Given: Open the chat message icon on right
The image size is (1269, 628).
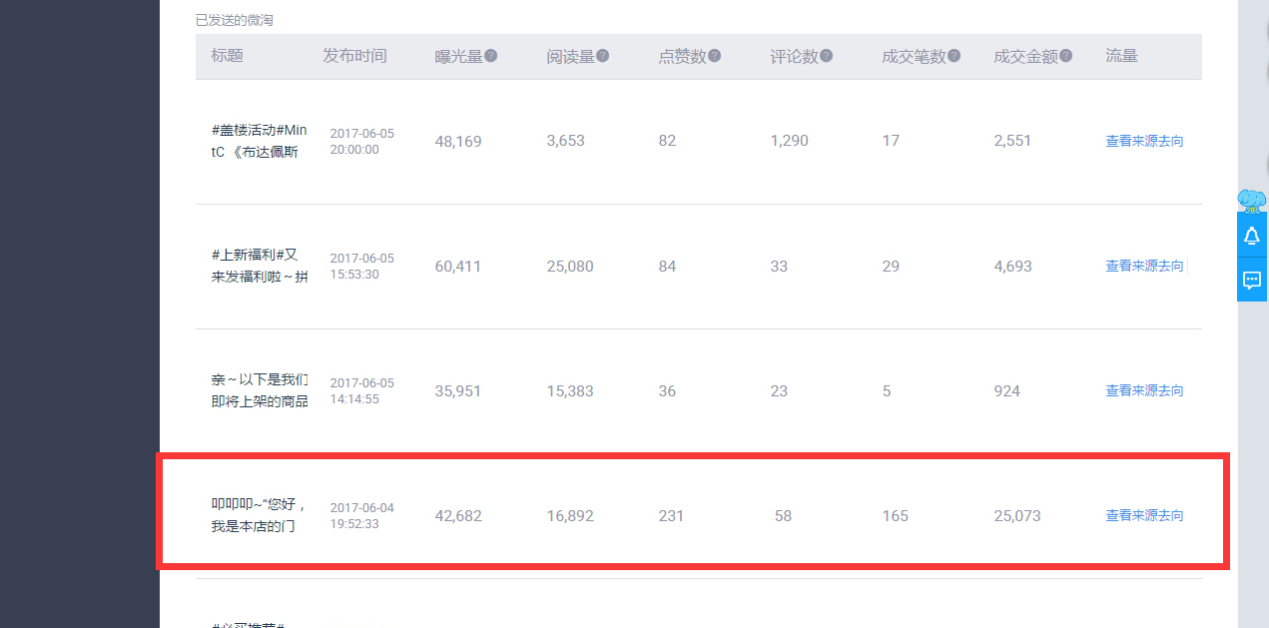Looking at the screenshot, I should 1252,280.
